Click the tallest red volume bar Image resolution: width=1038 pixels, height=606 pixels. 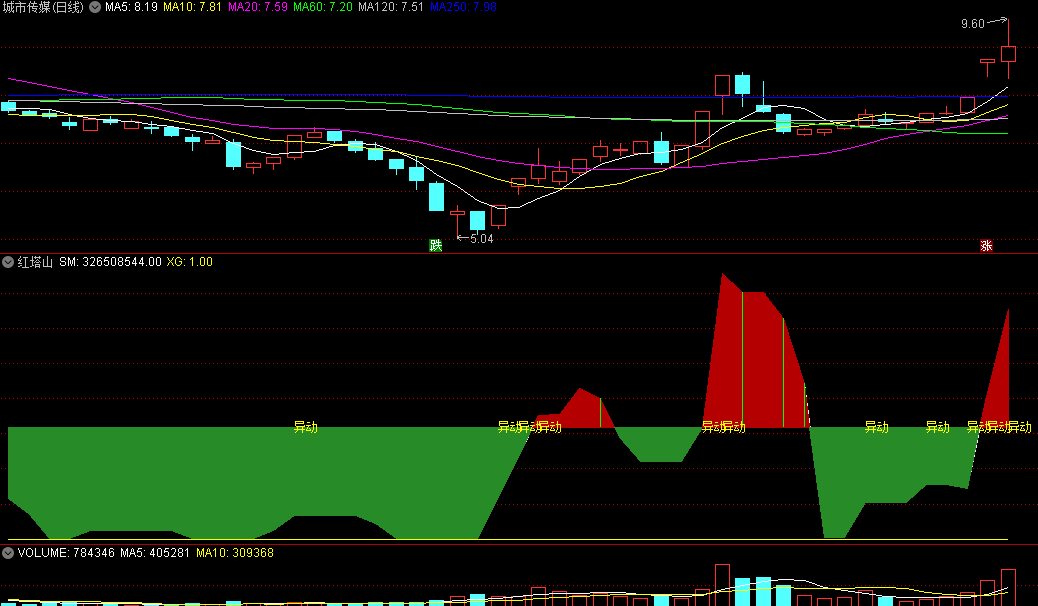click(x=722, y=585)
